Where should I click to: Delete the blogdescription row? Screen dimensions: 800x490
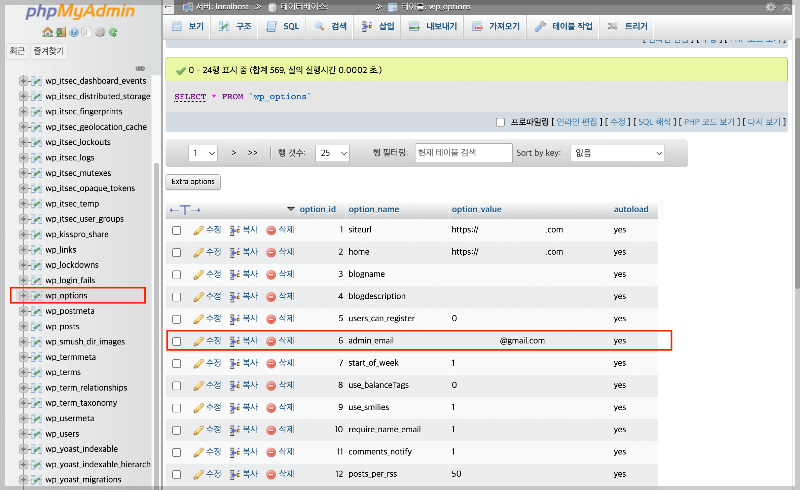point(281,297)
